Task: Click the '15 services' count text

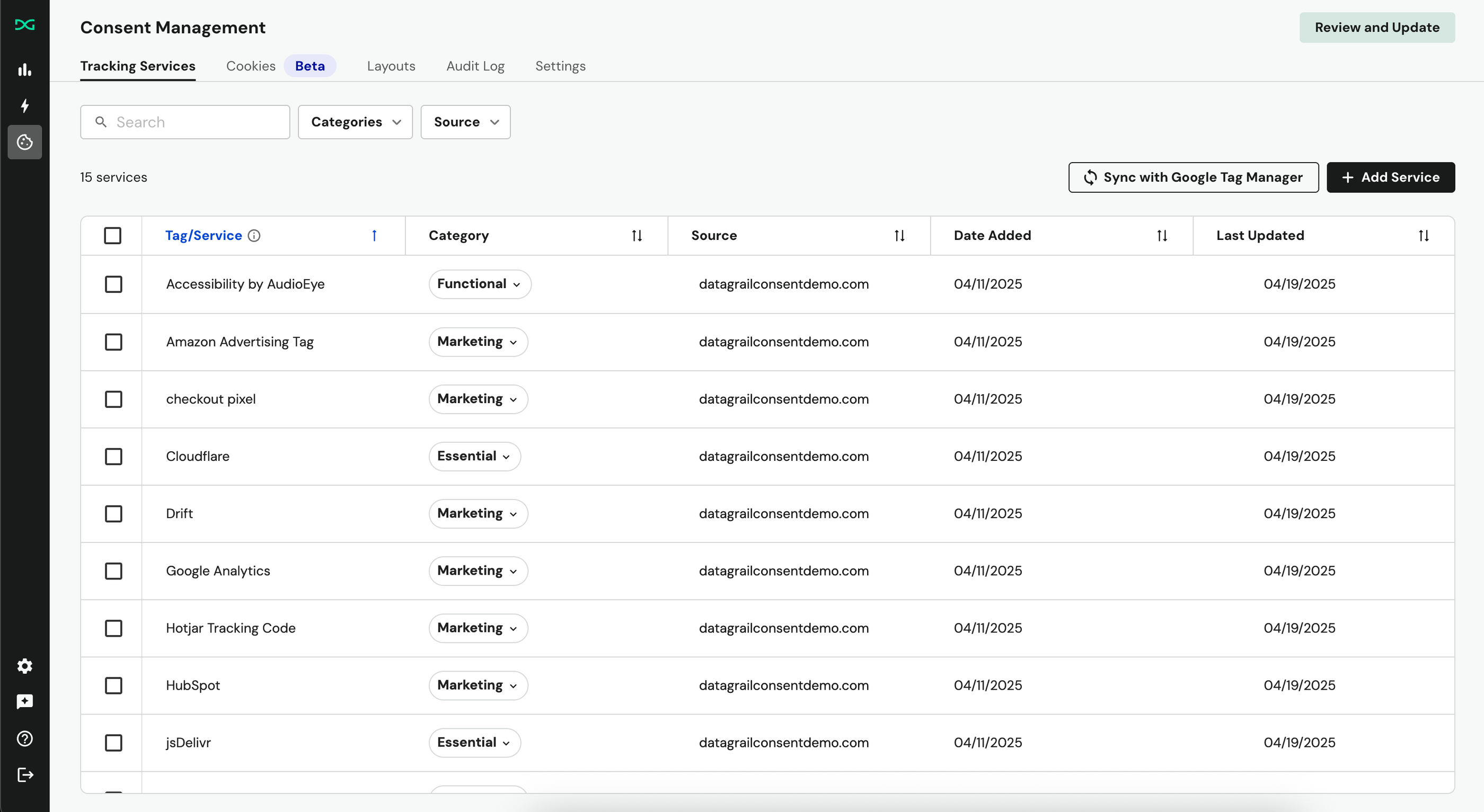Action: (x=113, y=177)
